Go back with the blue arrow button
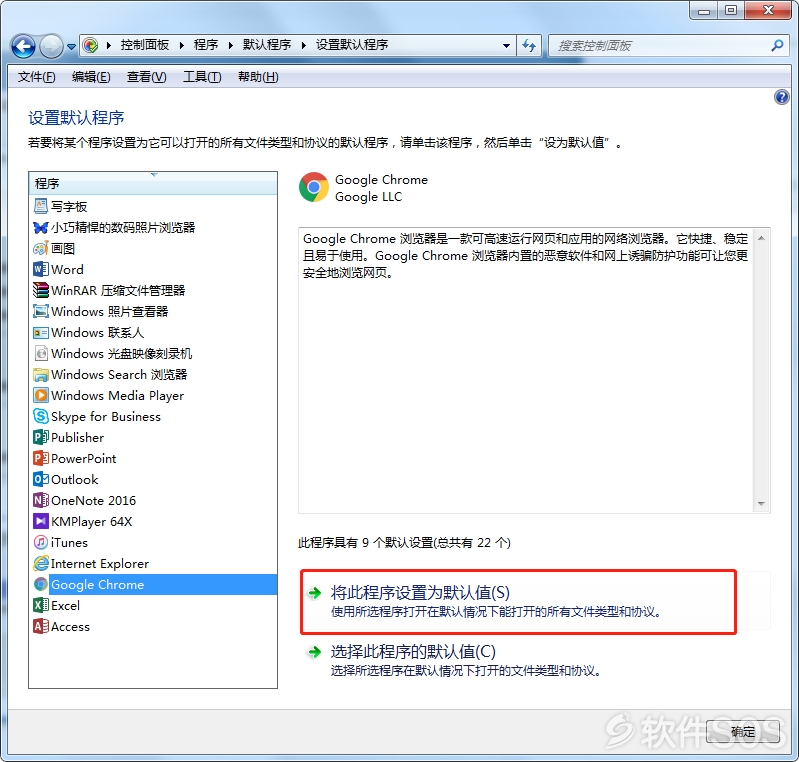This screenshot has height=762, width=799. 23,46
